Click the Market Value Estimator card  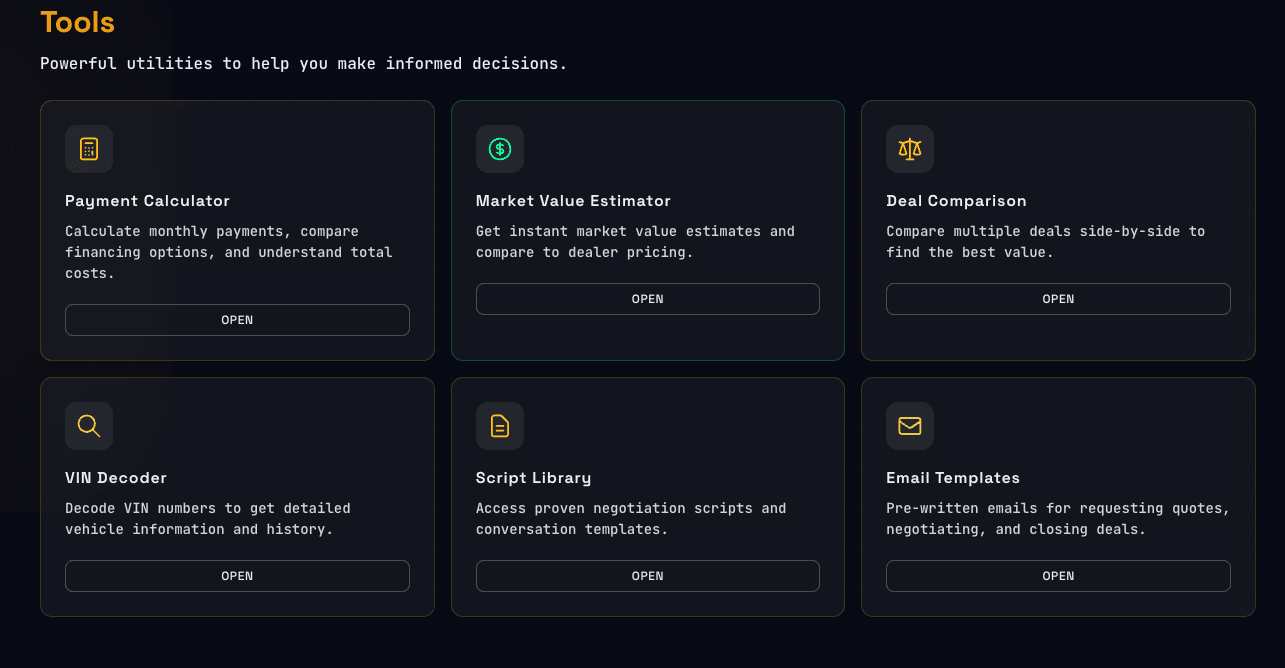coord(647,230)
